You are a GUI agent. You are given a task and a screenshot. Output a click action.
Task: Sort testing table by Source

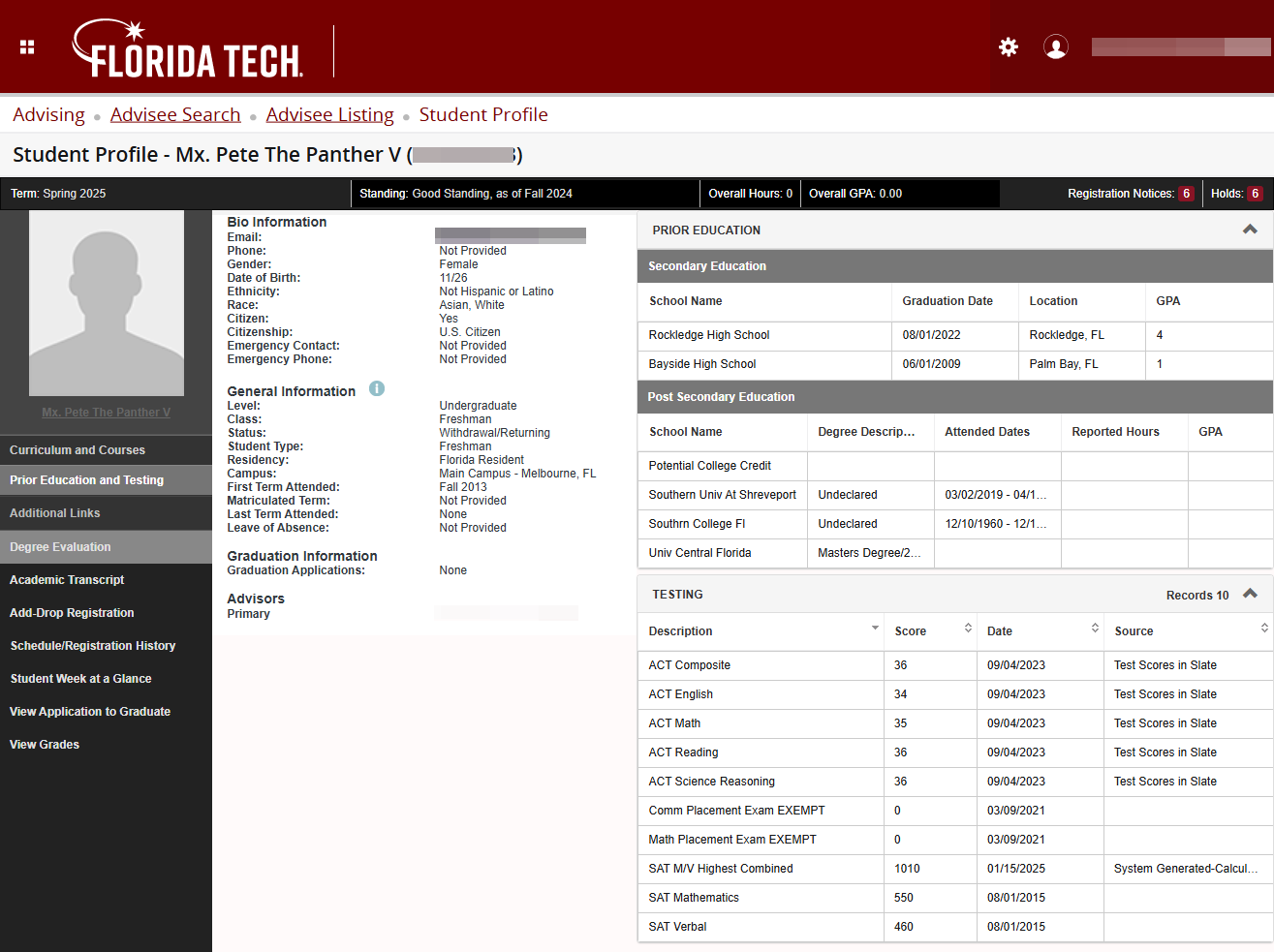coord(1264,629)
